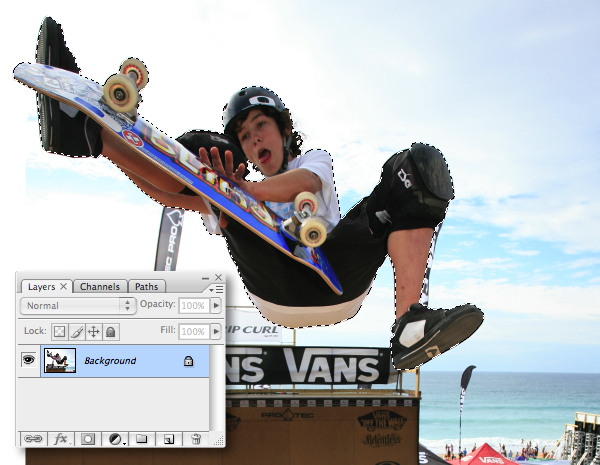Click the Background layer thumbnail
The image size is (600, 465).
pyautogui.click(x=60, y=360)
